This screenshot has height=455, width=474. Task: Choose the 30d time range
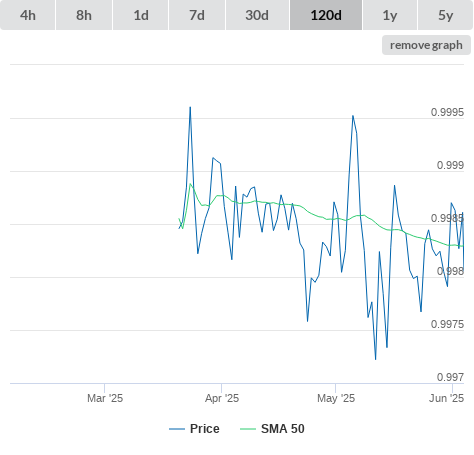(257, 15)
